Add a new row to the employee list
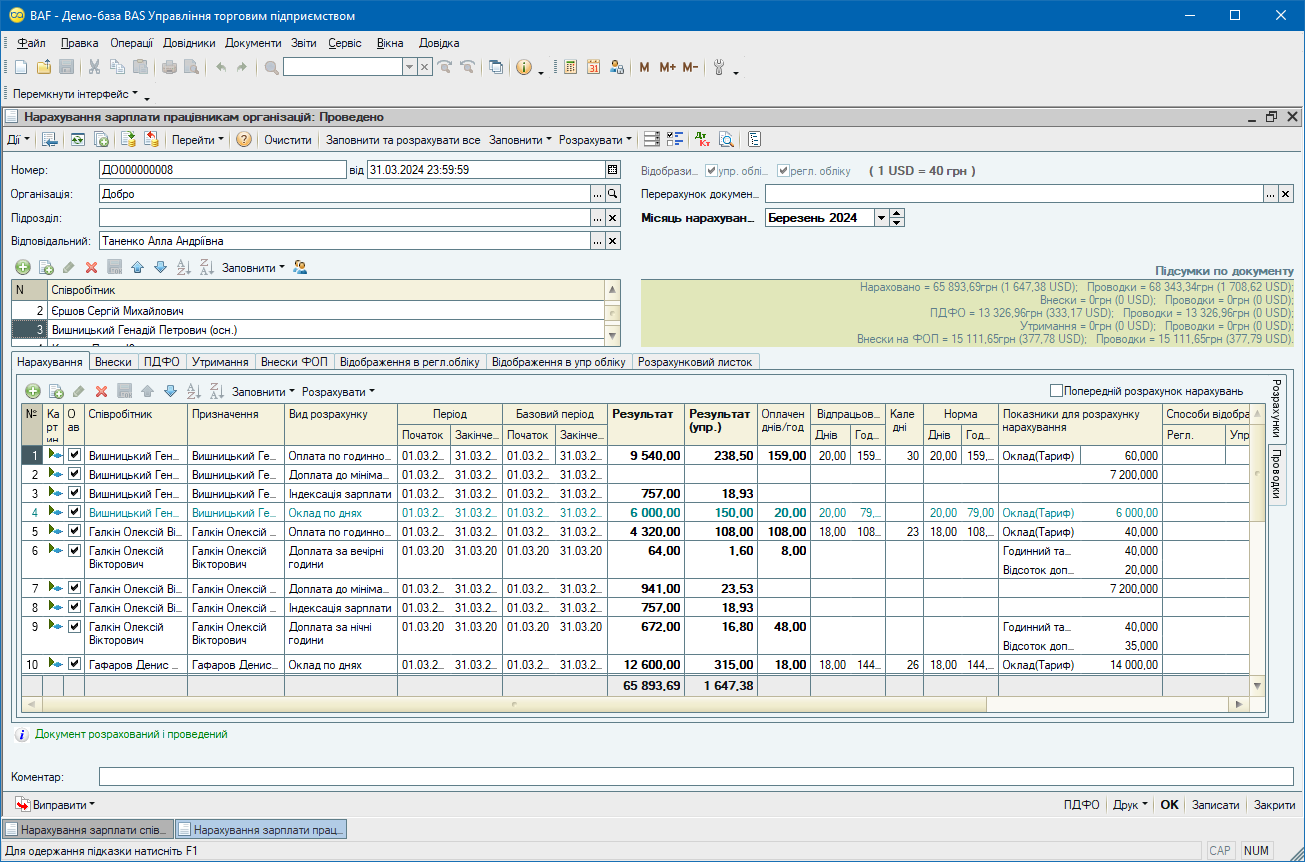This screenshot has width=1305, height=862. [x=23, y=267]
